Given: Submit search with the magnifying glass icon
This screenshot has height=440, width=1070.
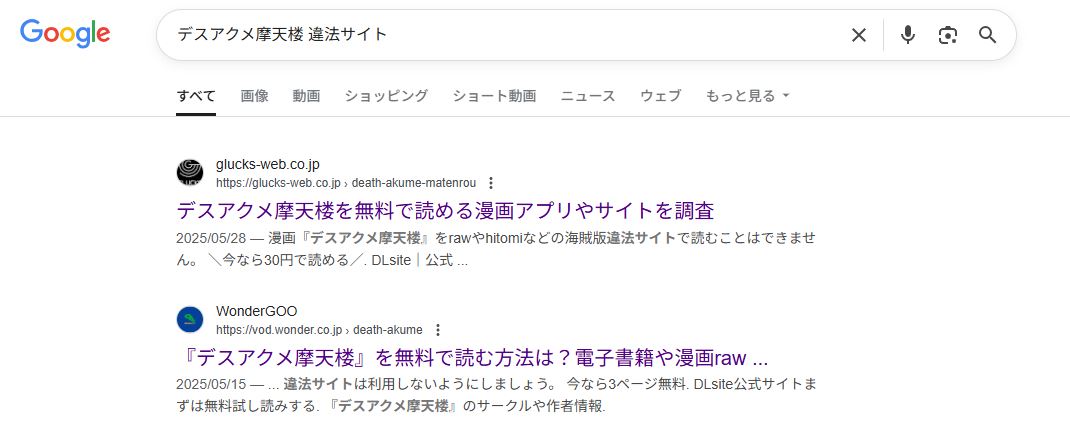Looking at the screenshot, I should click(x=987, y=35).
